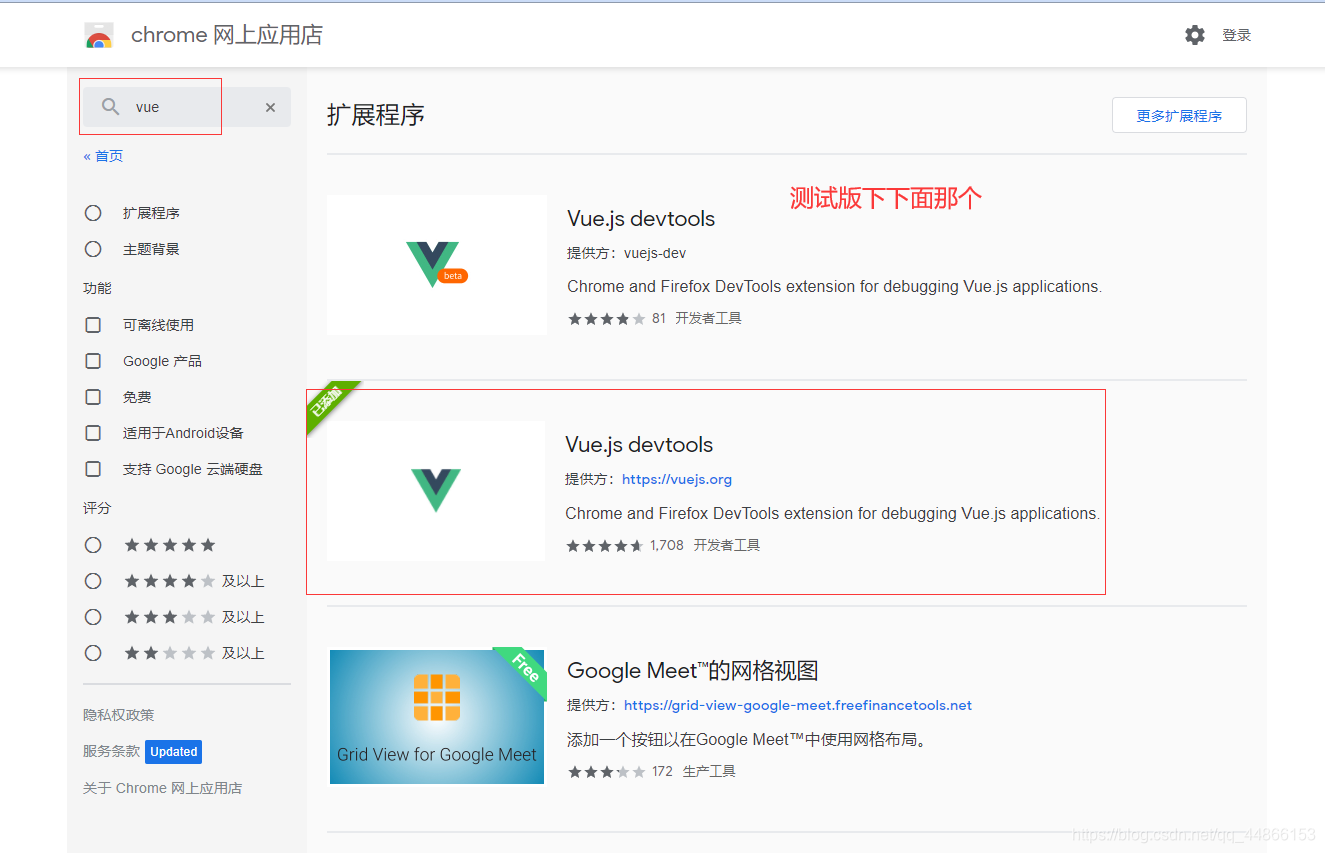Open the Vue.js devtools stable logo thumbnail
1325x853 pixels.
point(436,491)
